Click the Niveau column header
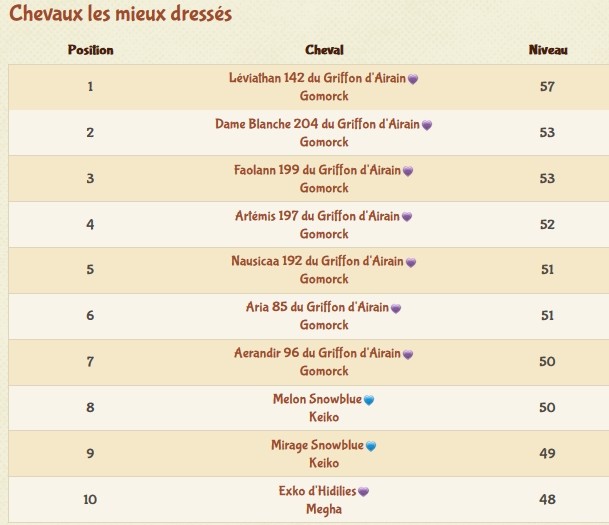The height and width of the screenshot is (525, 609). coord(548,50)
